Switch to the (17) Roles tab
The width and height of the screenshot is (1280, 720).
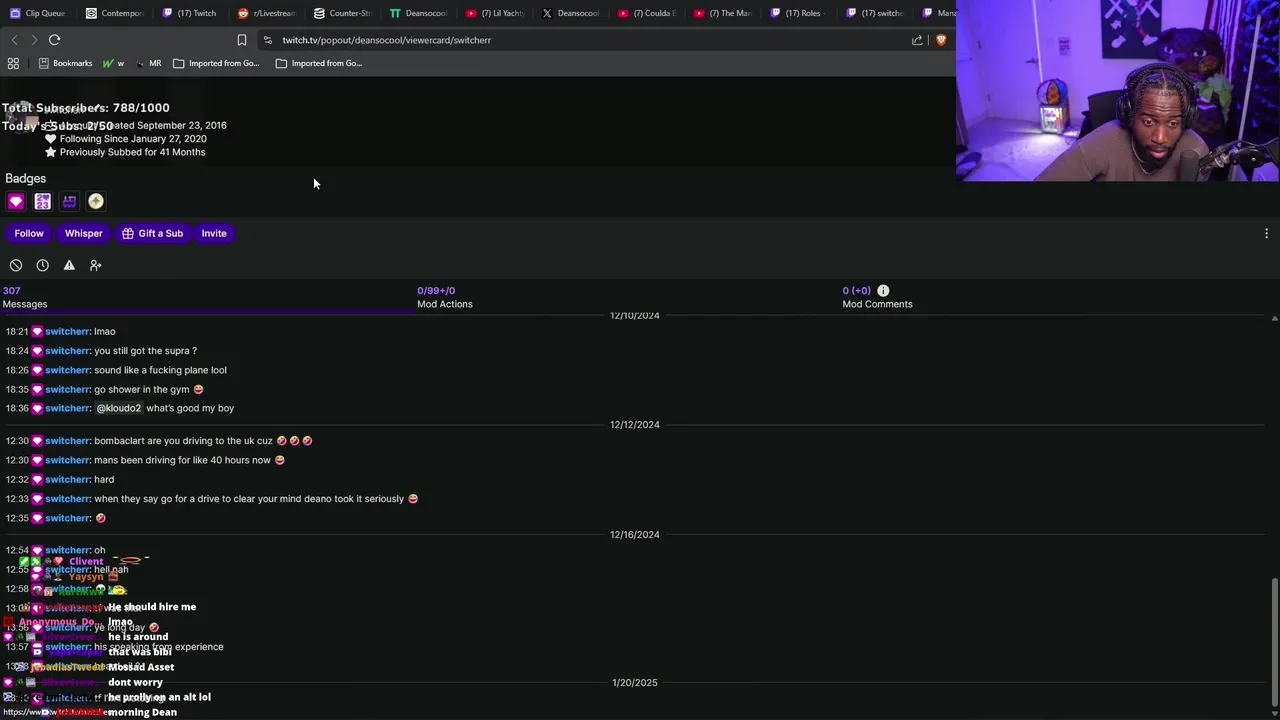(x=800, y=13)
